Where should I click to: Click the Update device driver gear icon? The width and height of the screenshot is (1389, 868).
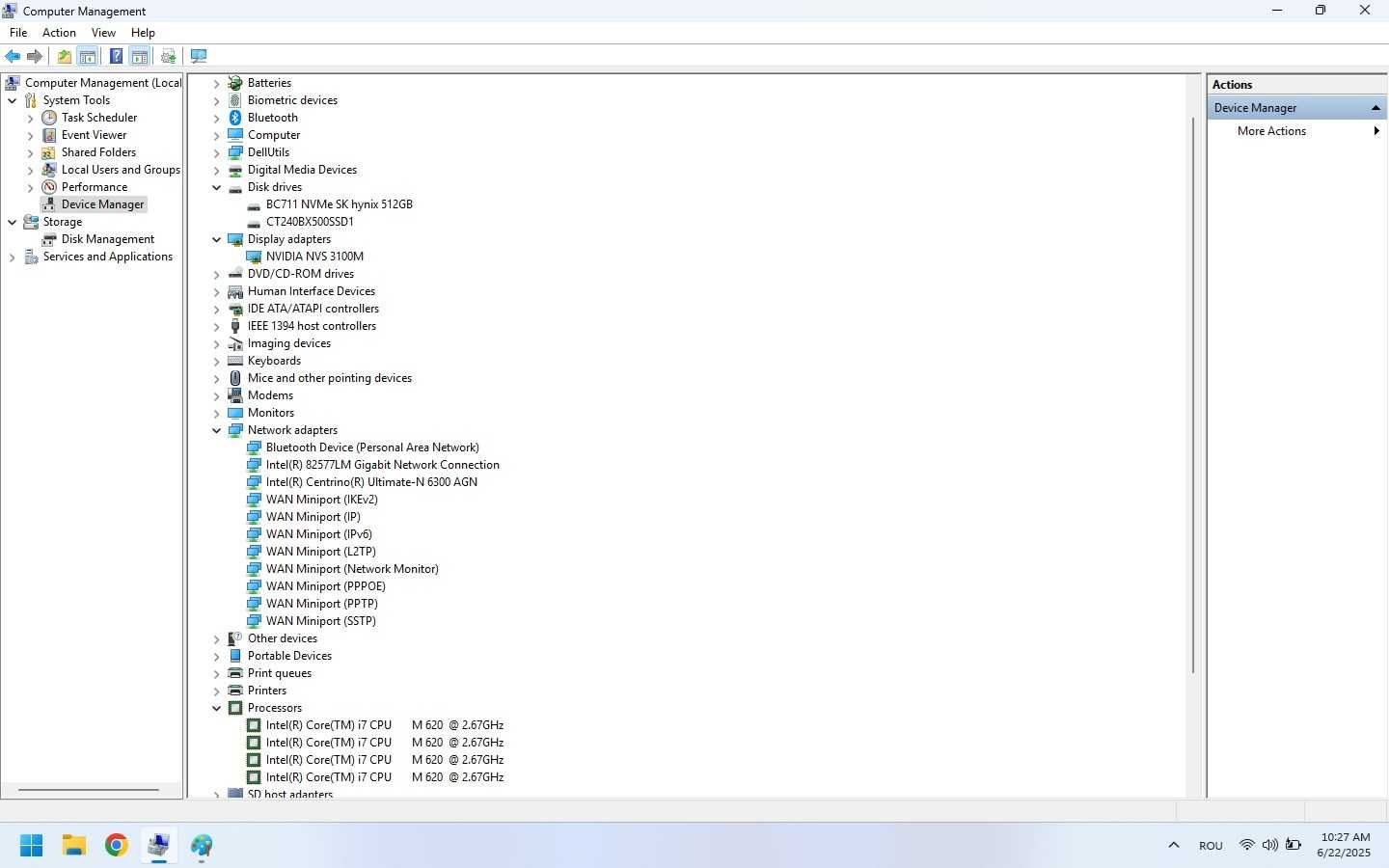click(x=169, y=56)
